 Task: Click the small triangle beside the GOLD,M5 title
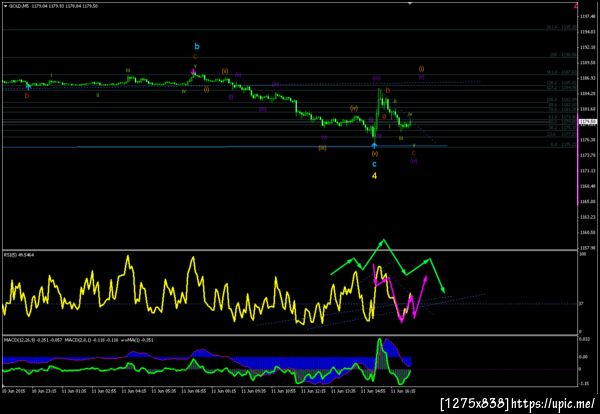coord(5,6)
